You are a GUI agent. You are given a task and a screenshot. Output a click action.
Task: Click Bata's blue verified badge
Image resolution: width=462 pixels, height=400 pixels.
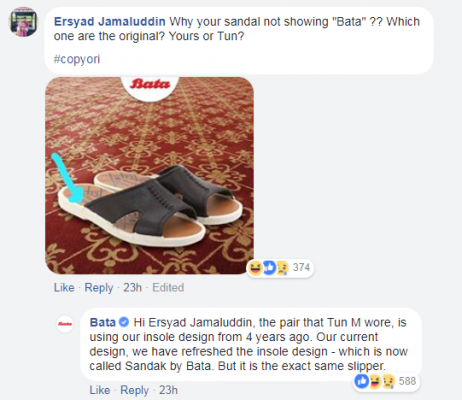tap(124, 322)
